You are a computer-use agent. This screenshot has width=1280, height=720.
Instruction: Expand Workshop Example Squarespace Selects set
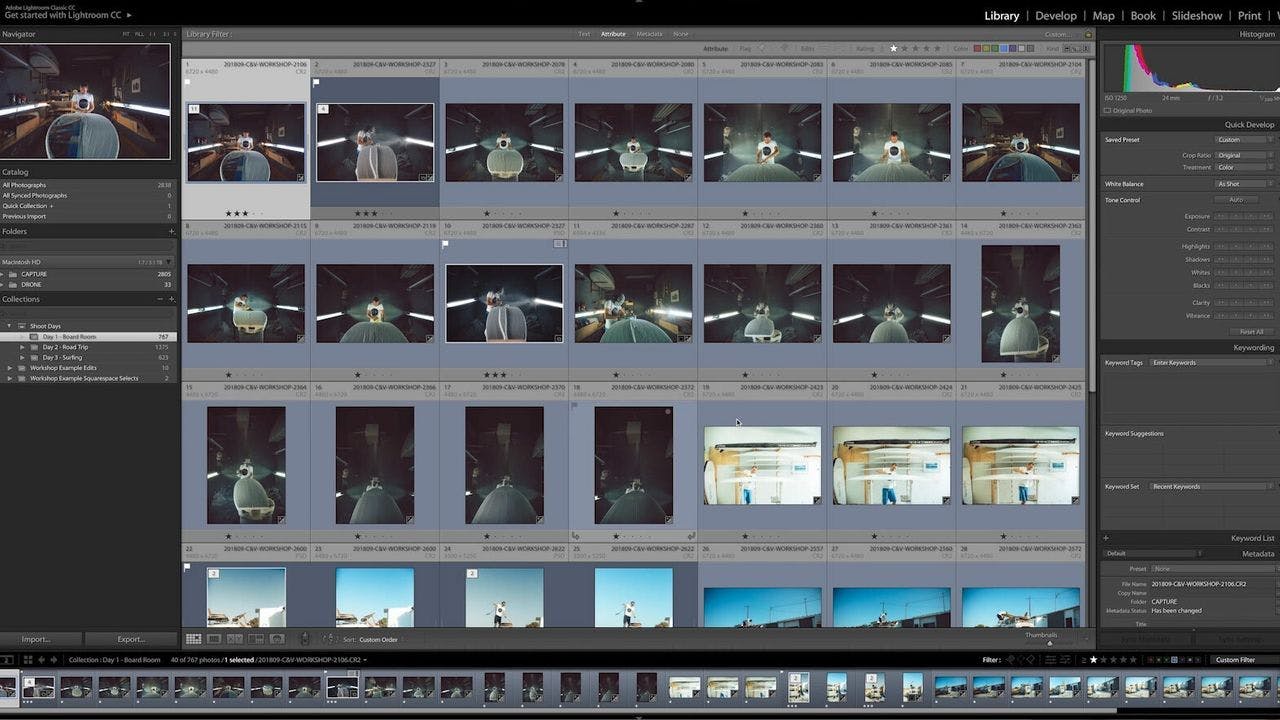10,378
